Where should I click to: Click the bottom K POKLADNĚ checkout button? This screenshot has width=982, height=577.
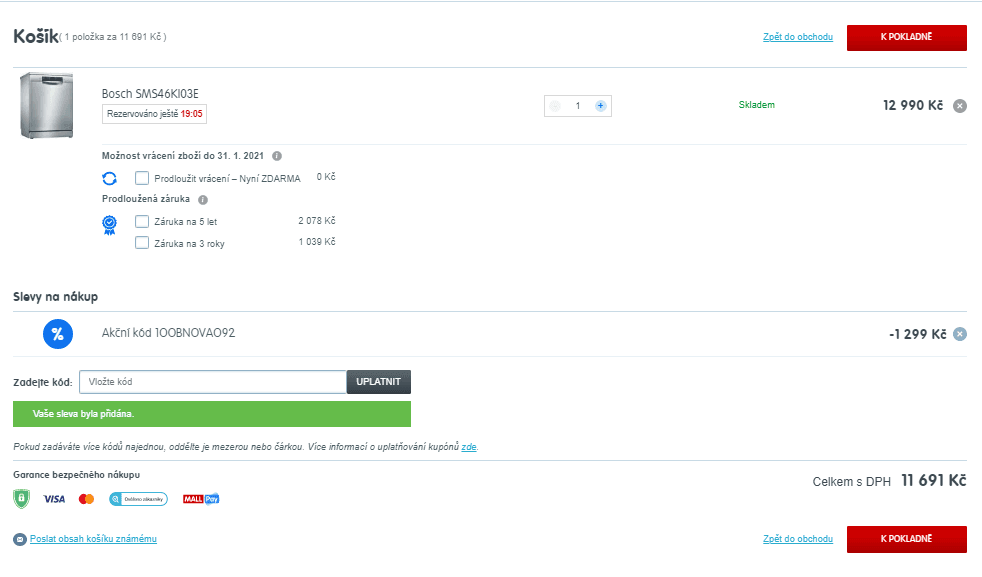click(906, 539)
